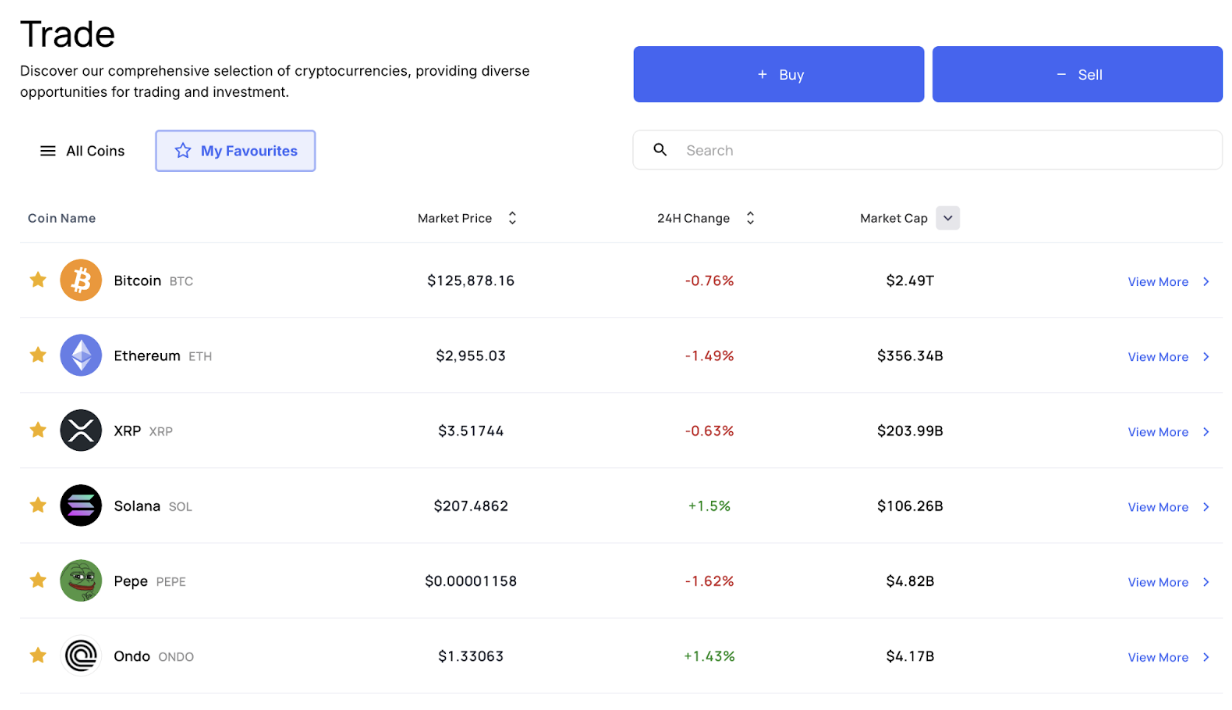Sort by 24H Change arrows
Viewport: 1232px width, 710px height.
[750, 218]
